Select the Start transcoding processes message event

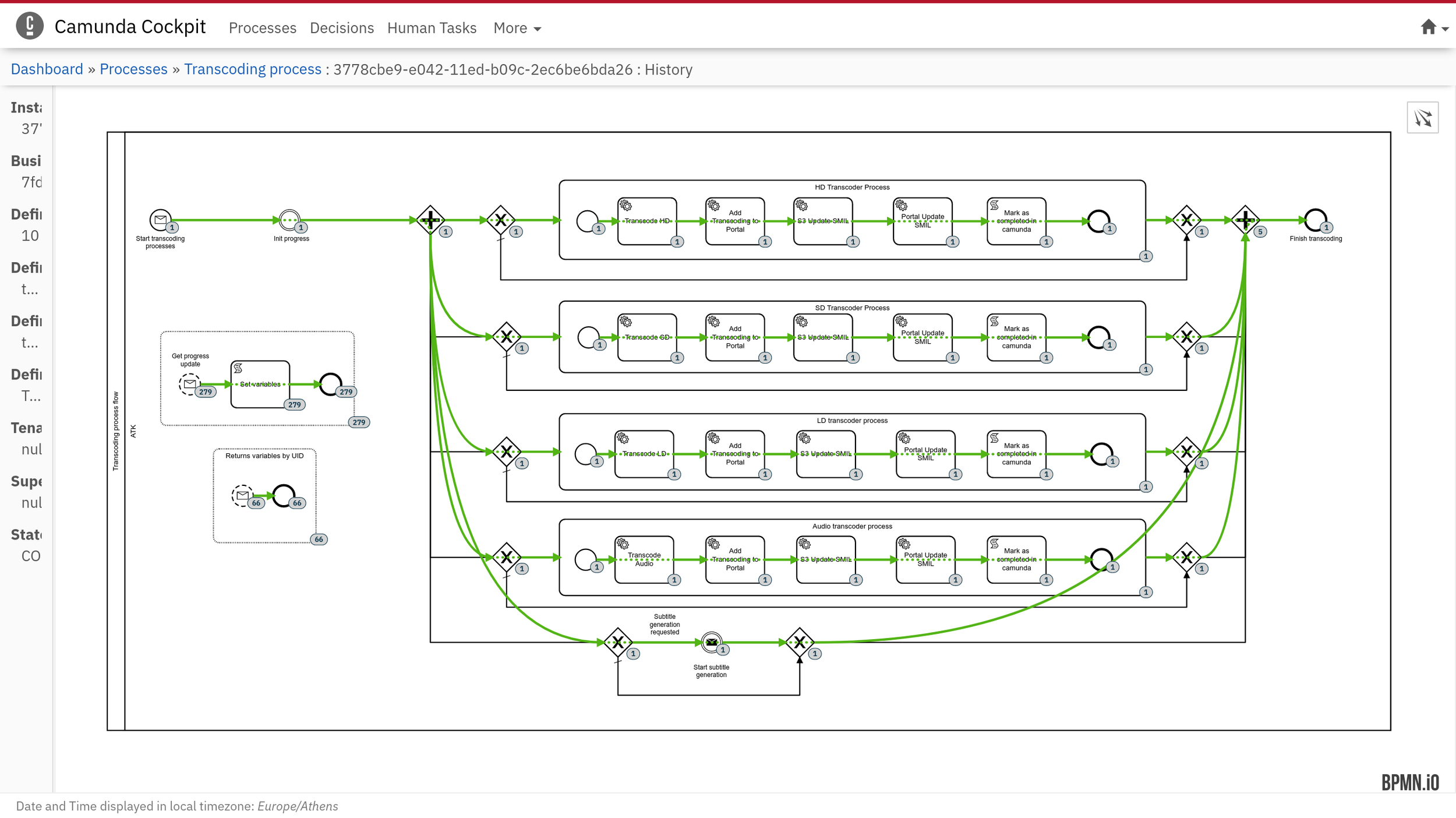click(x=160, y=220)
